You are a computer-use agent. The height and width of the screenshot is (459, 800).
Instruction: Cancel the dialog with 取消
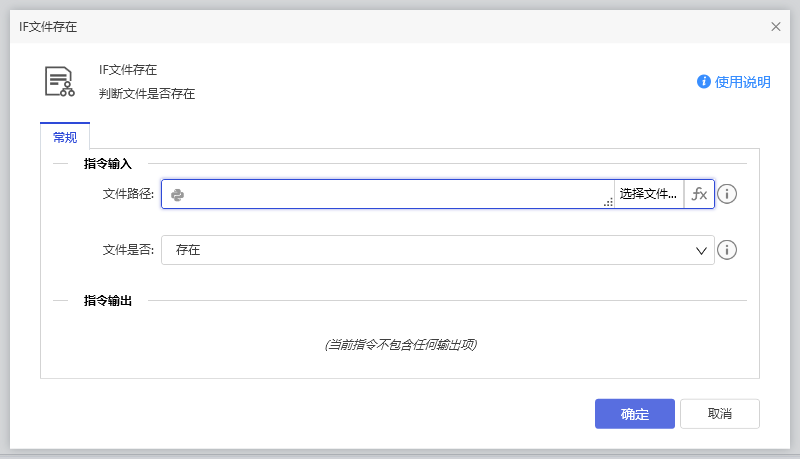(x=719, y=414)
